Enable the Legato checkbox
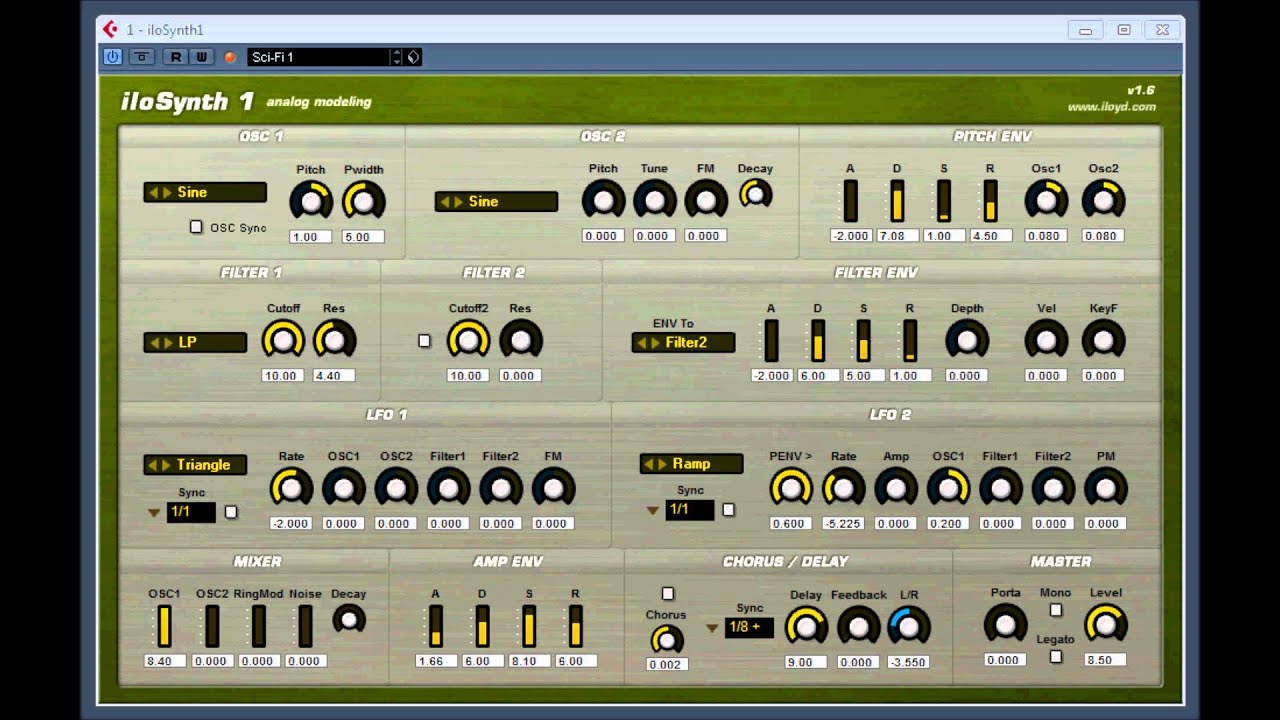The image size is (1280, 720). [x=1055, y=657]
